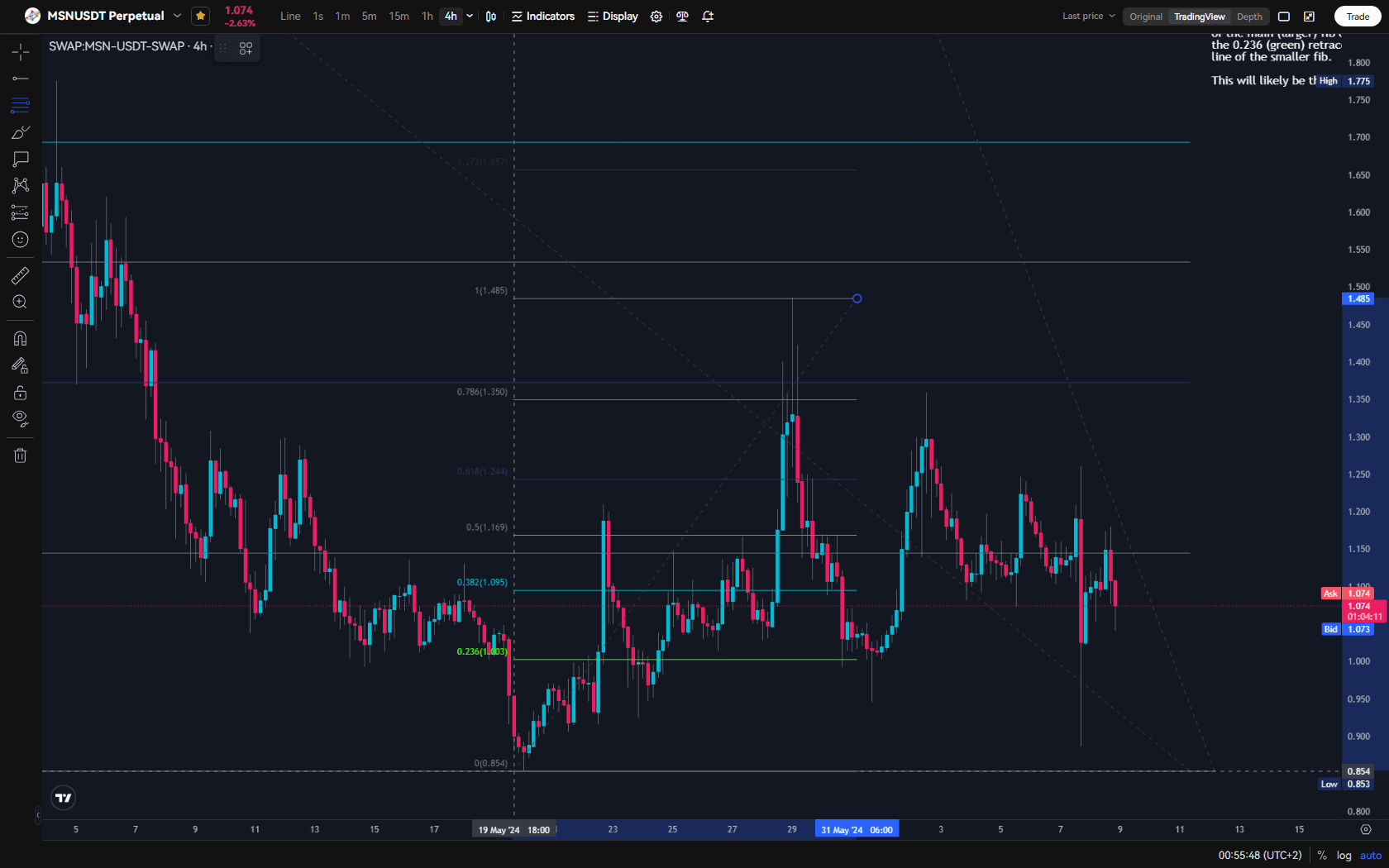The image size is (1389, 868).
Task: Create a price alert with bell icon
Action: [708, 17]
